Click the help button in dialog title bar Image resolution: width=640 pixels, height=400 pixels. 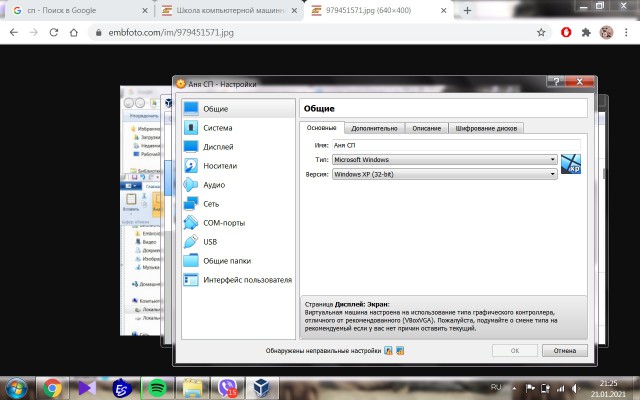tap(556, 81)
